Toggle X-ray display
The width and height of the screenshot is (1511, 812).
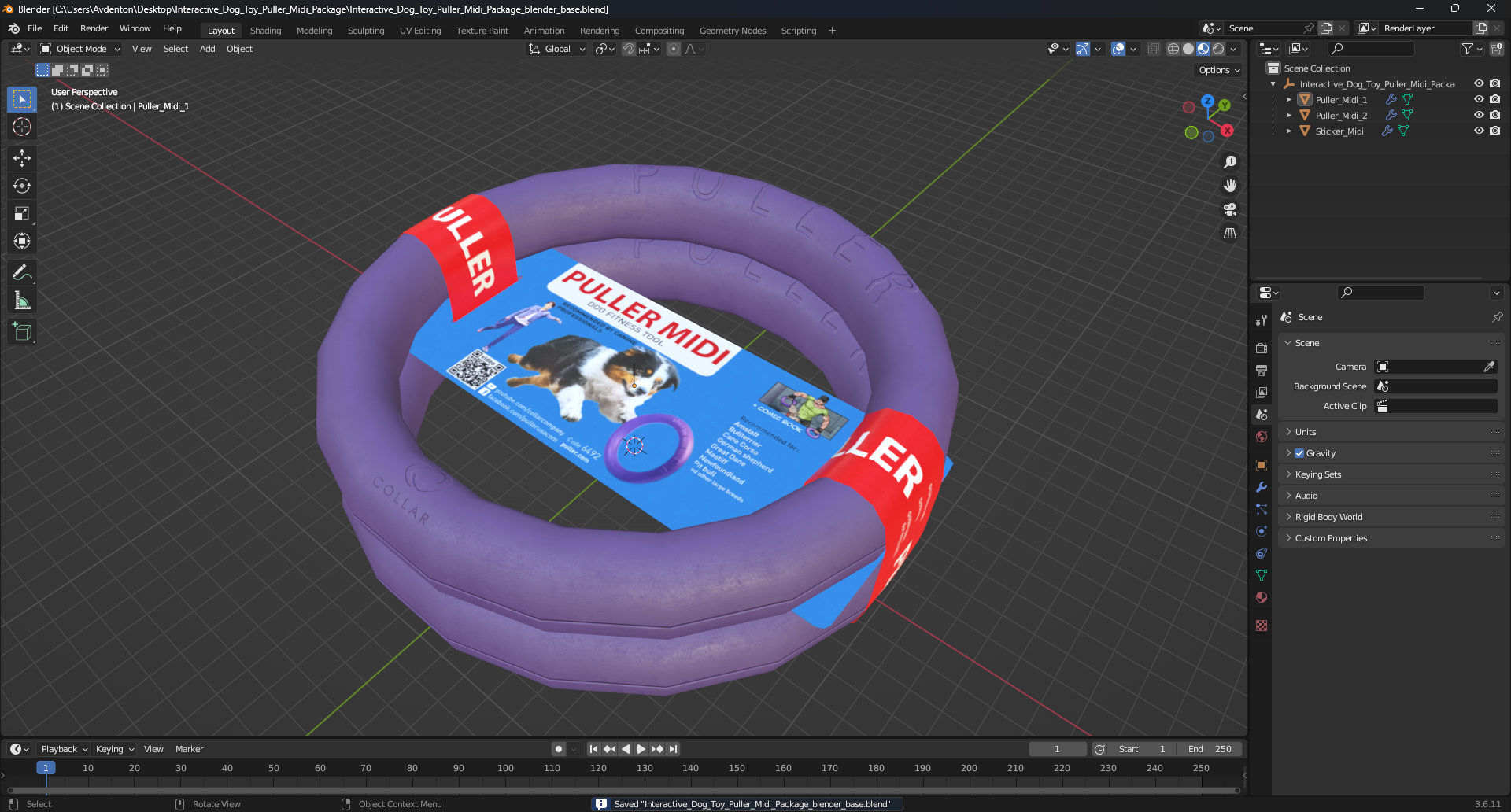click(x=1153, y=49)
